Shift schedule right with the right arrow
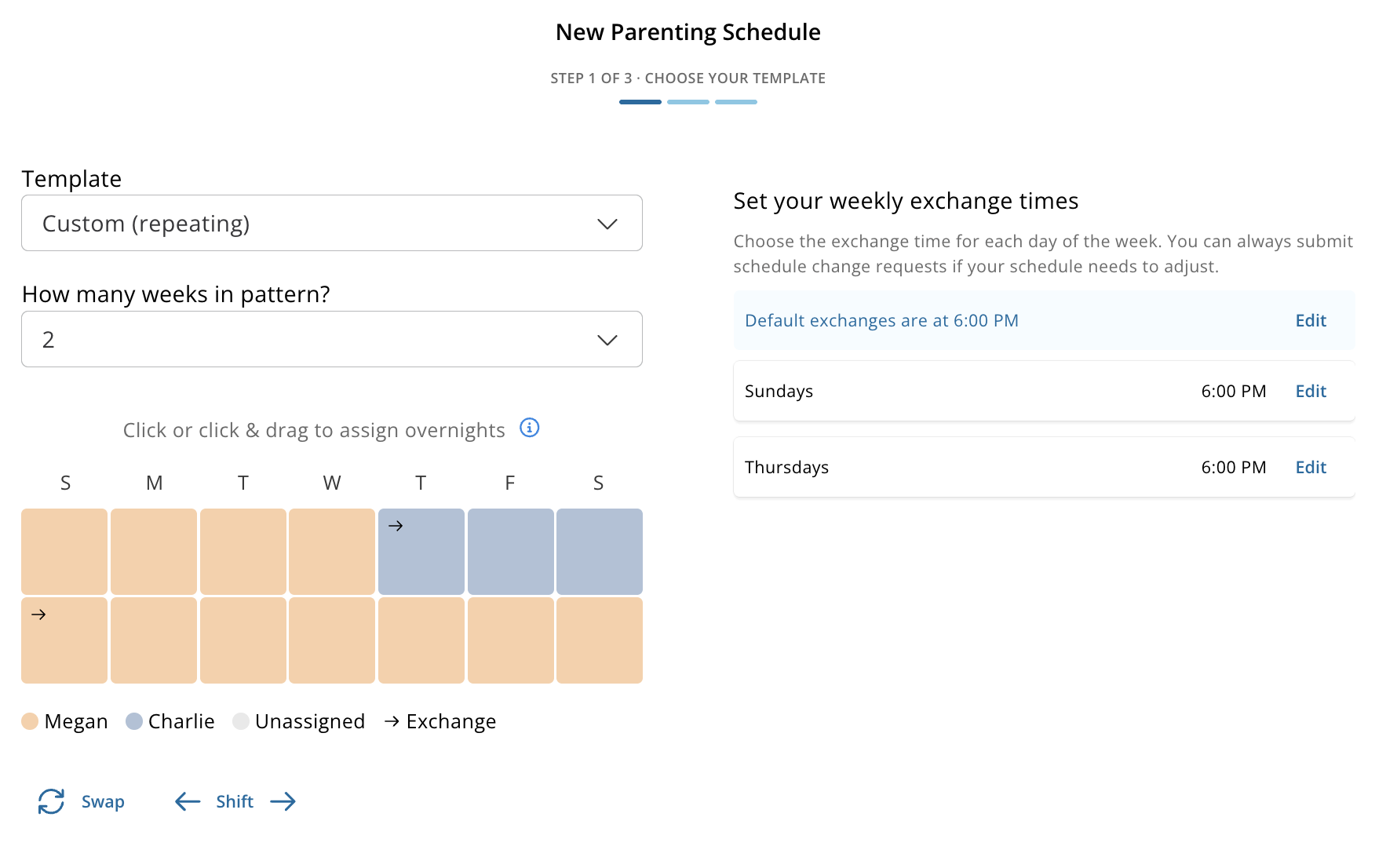Image resolution: width=1386 pixels, height=868 pixels. (283, 801)
